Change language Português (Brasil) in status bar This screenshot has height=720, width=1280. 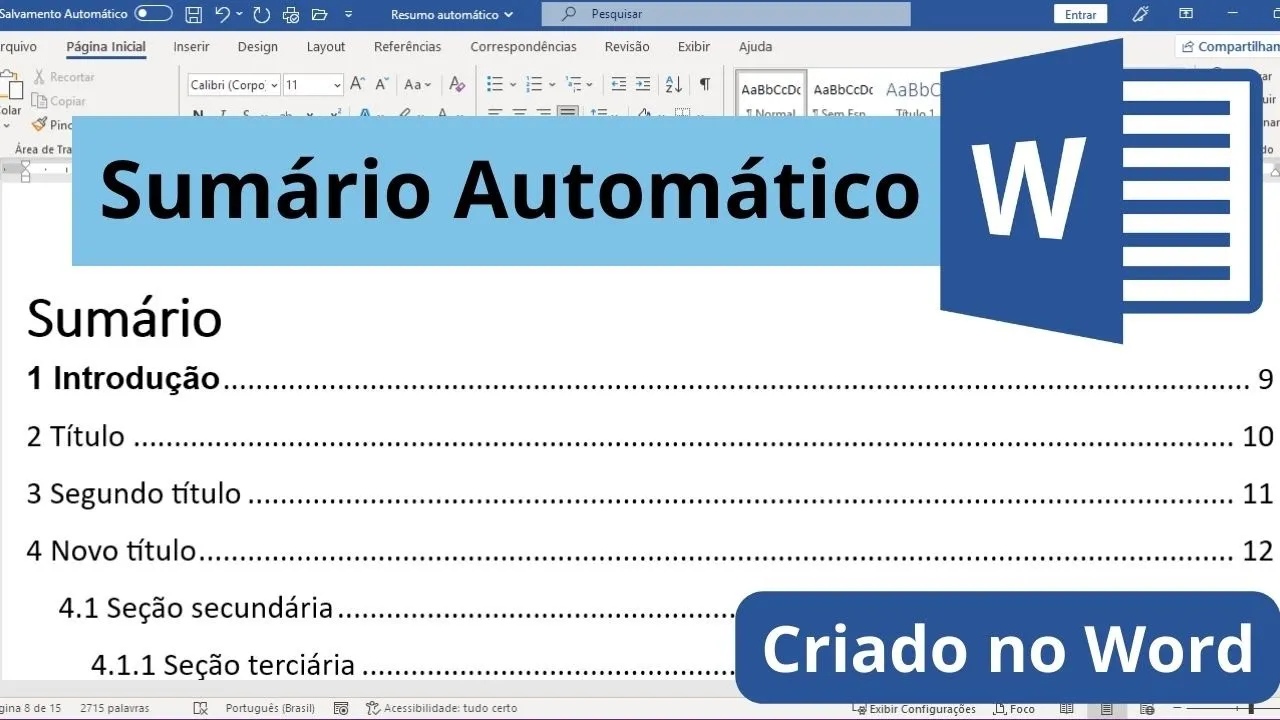(270, 708)
